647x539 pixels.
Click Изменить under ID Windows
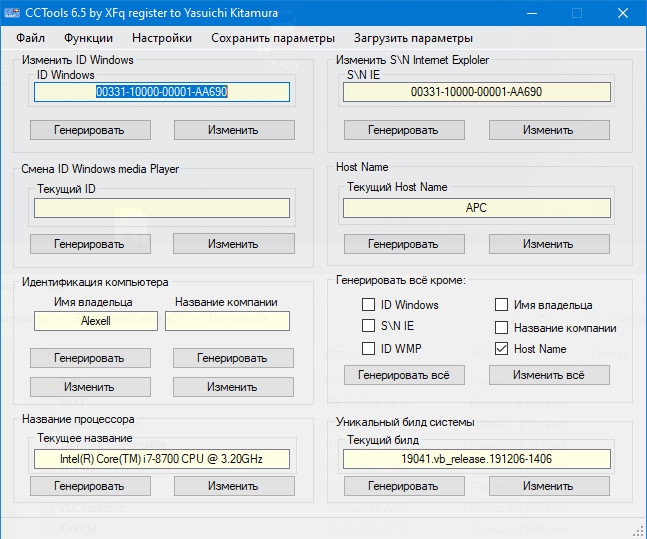pyautogui.click(x=234, y=130)
